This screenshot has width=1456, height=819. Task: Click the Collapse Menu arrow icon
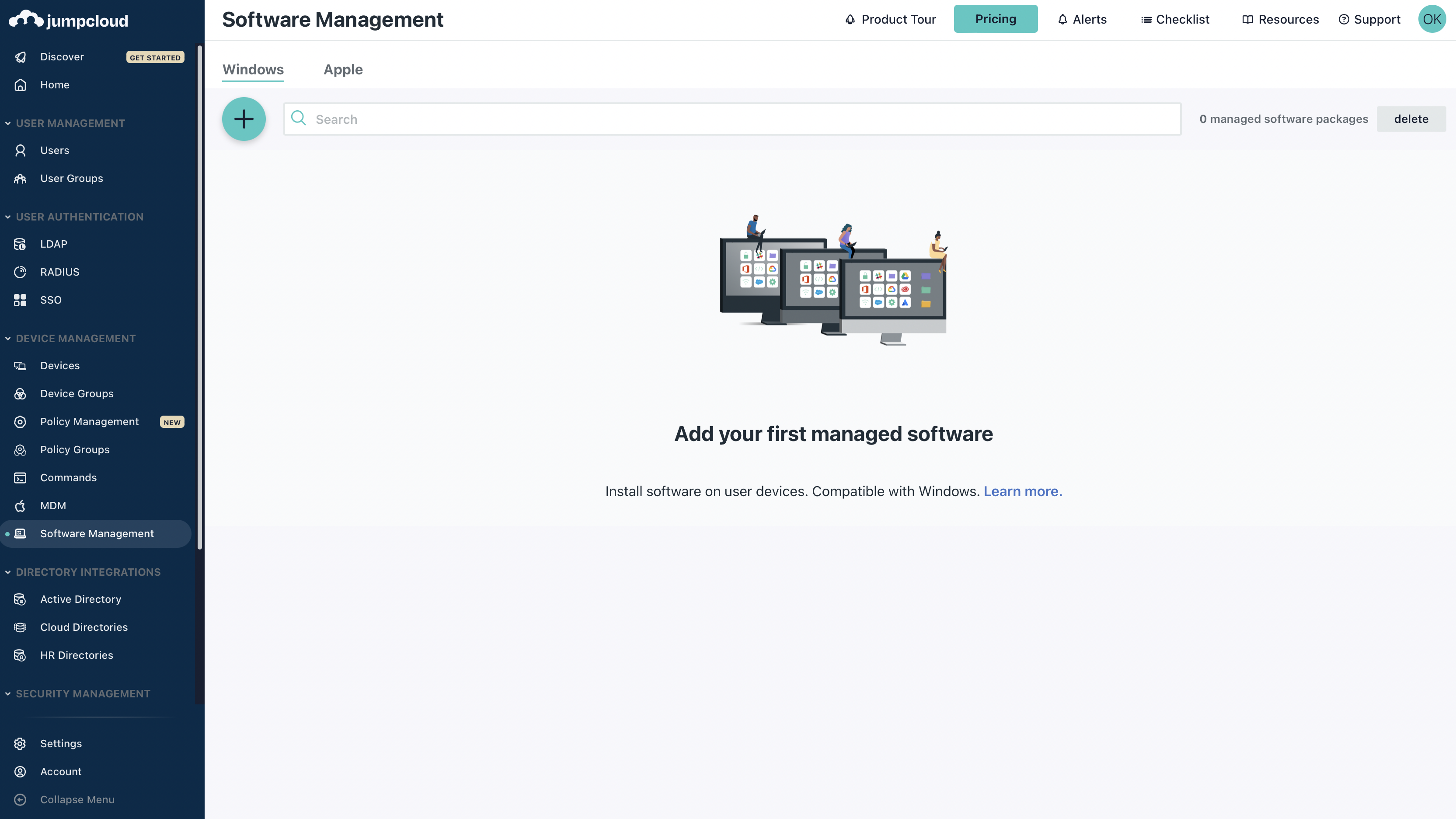(x=21, y=800)
